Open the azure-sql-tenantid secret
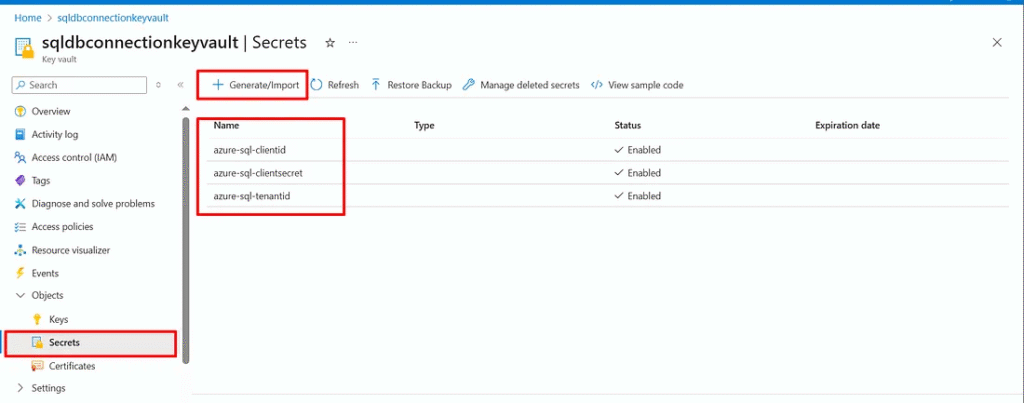 (x=251, y=196)
